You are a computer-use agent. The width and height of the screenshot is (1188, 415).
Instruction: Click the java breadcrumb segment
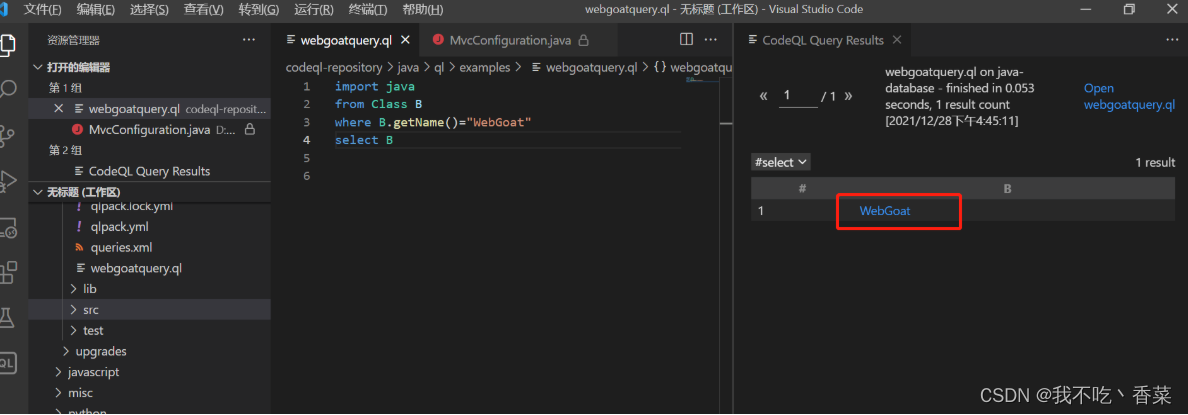coord(408,67)
